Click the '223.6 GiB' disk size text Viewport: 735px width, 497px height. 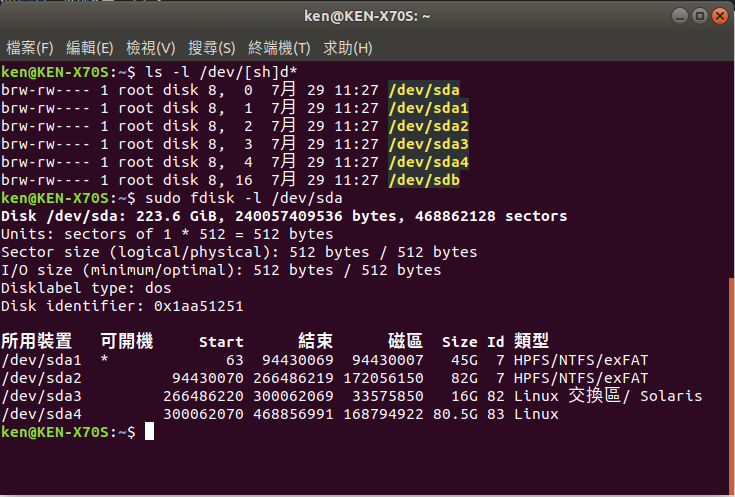[x=176, y=216]
